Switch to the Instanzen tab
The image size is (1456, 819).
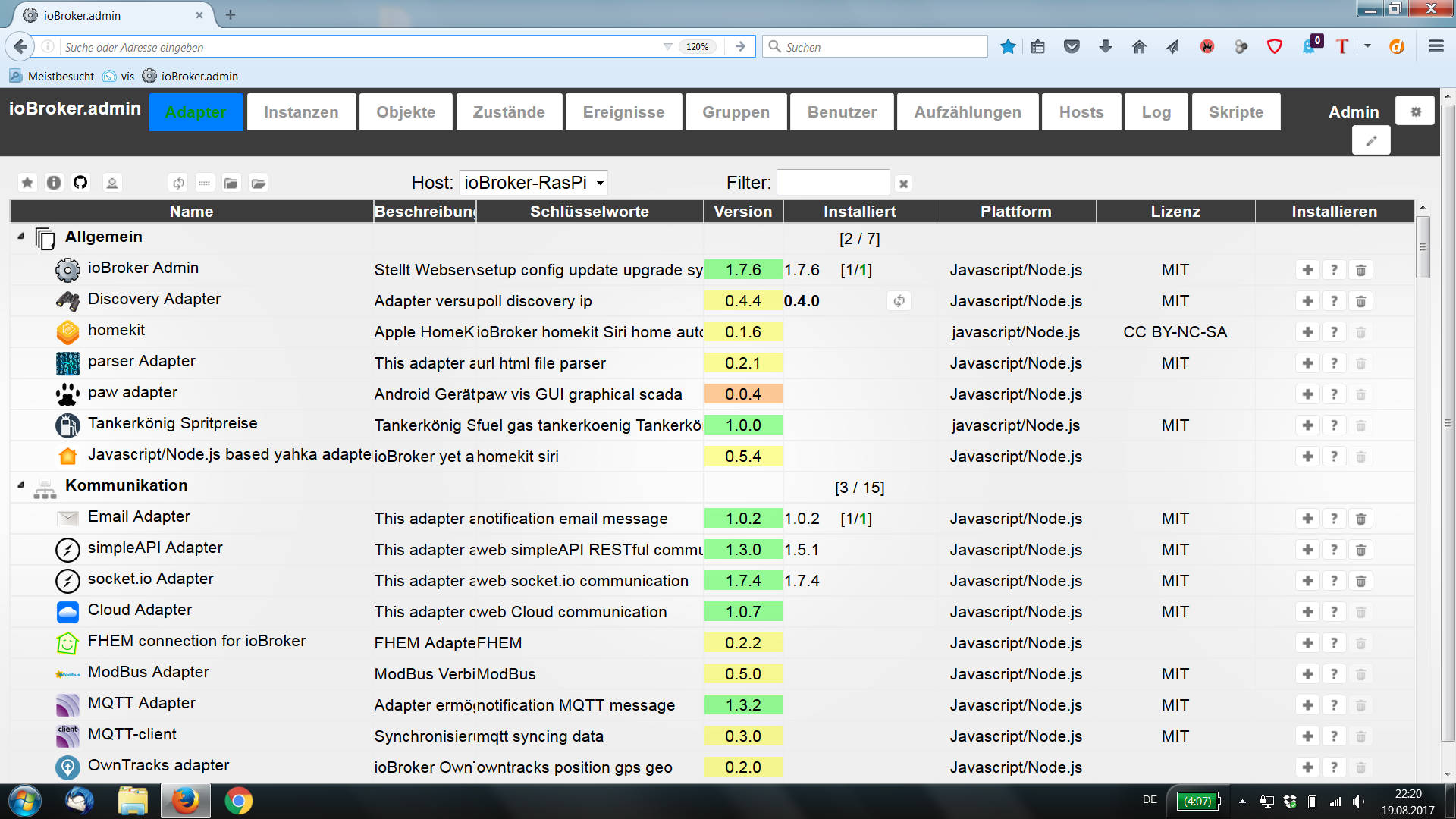[301, 112]
